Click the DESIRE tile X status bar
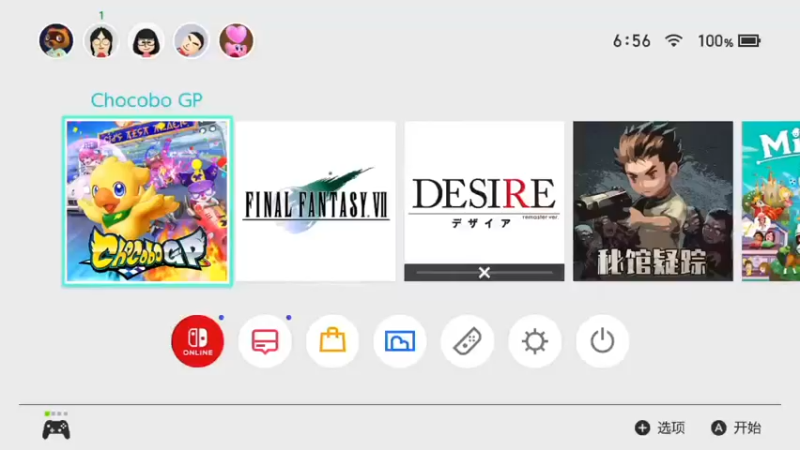 [484, 272]
